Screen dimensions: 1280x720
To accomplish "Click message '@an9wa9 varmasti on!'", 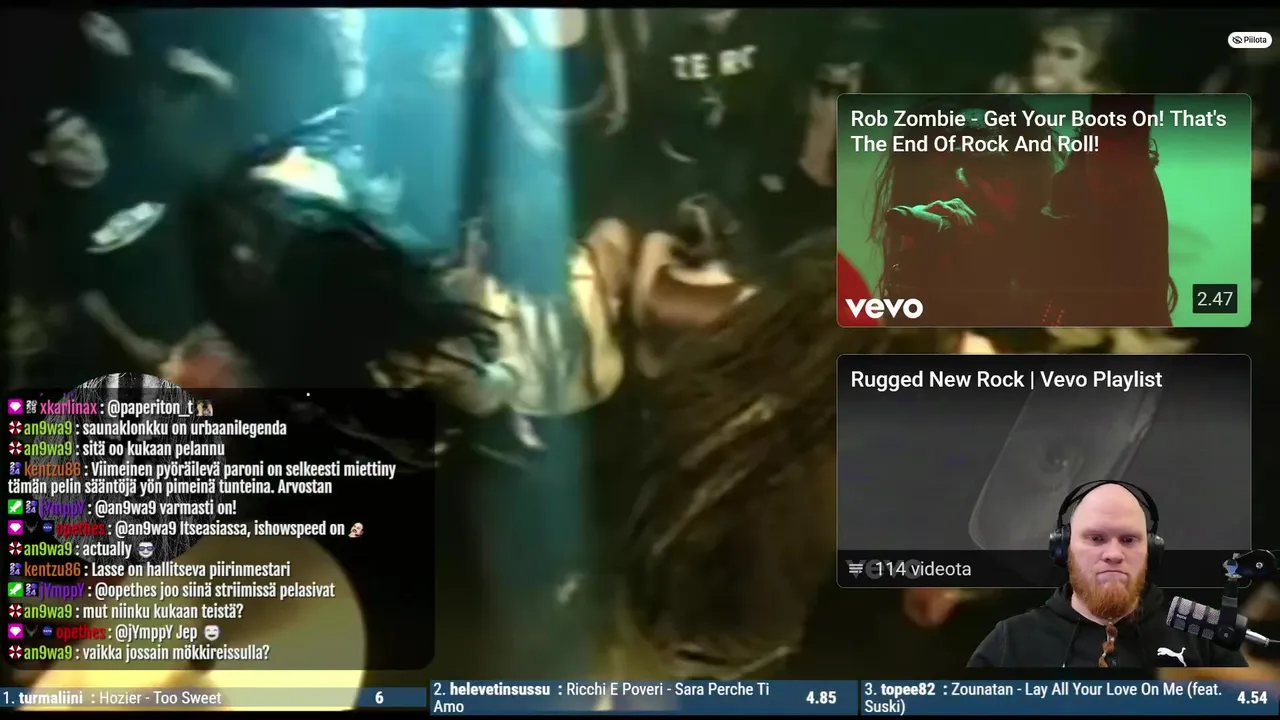I will pos(166,508).
